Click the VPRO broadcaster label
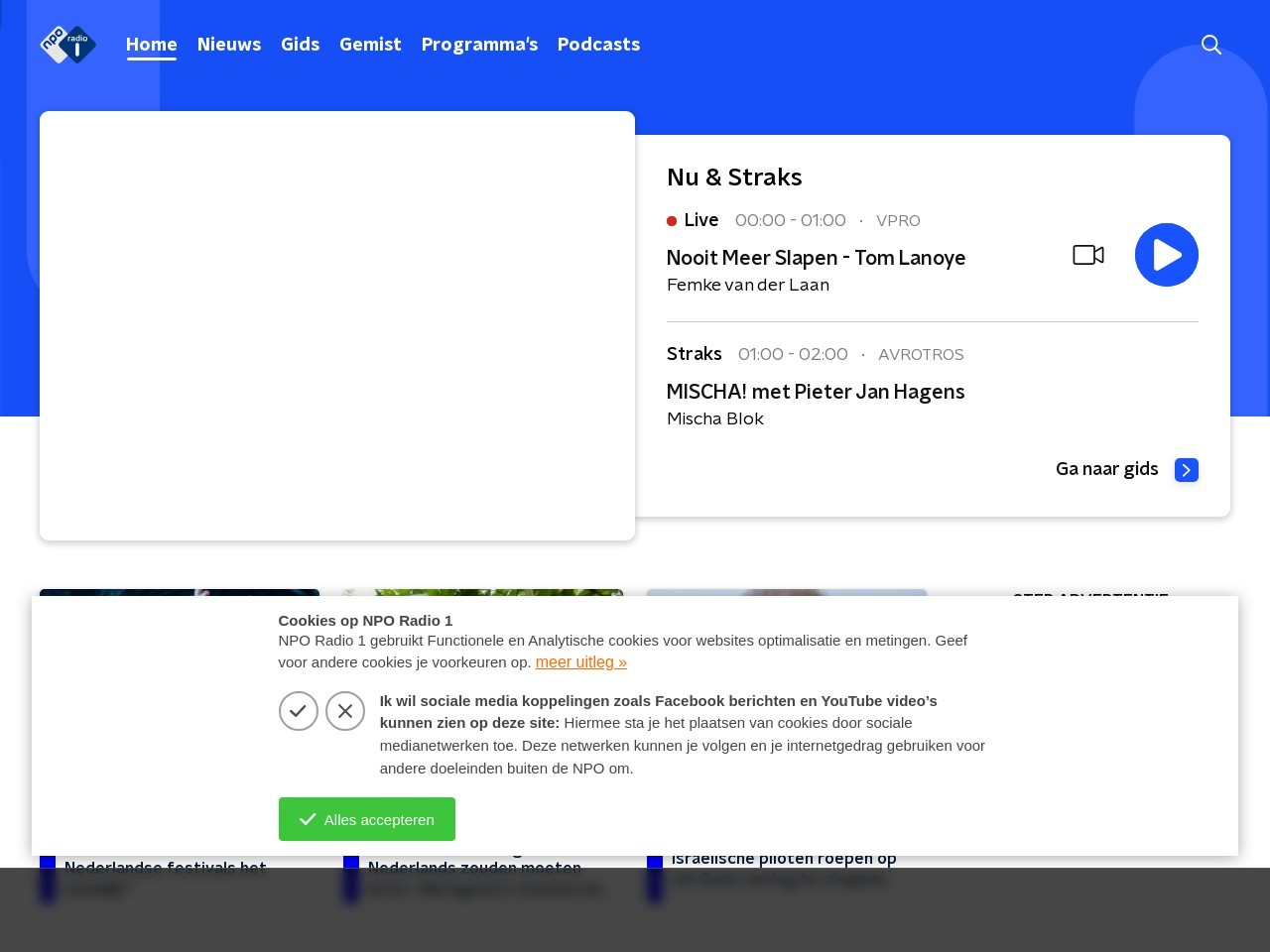 coord(898,221)
